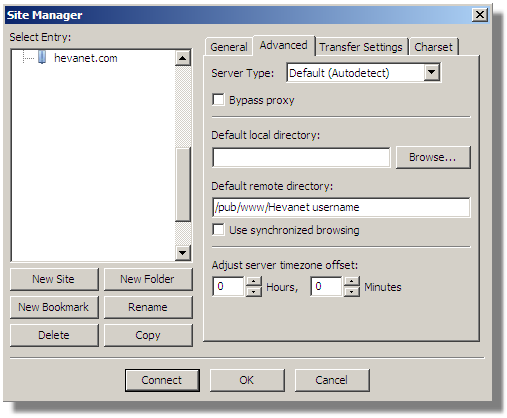
Task: Toggle Use synchronized browsing
Action: [218, 230]
